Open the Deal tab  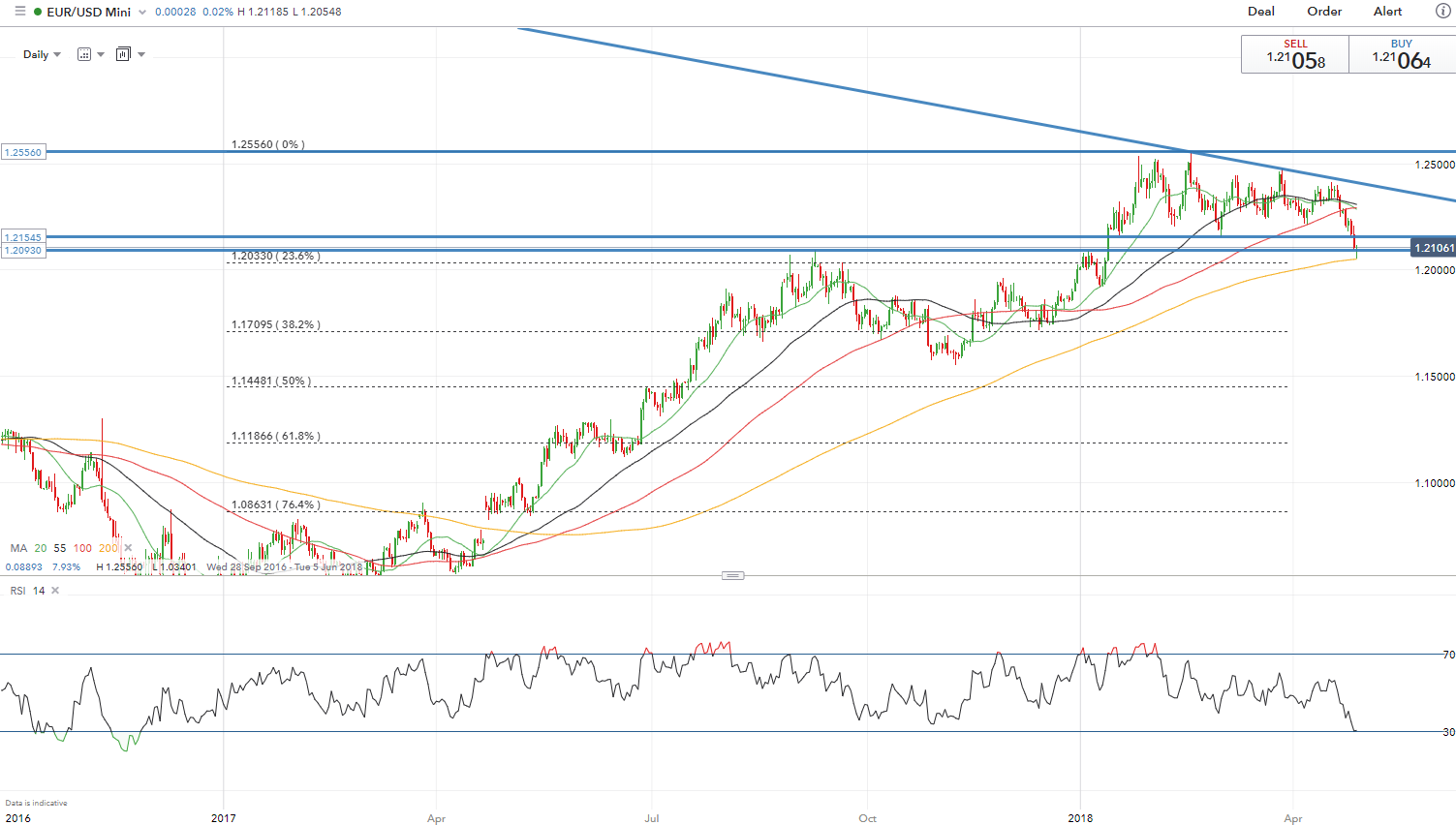coord(1261,12)
